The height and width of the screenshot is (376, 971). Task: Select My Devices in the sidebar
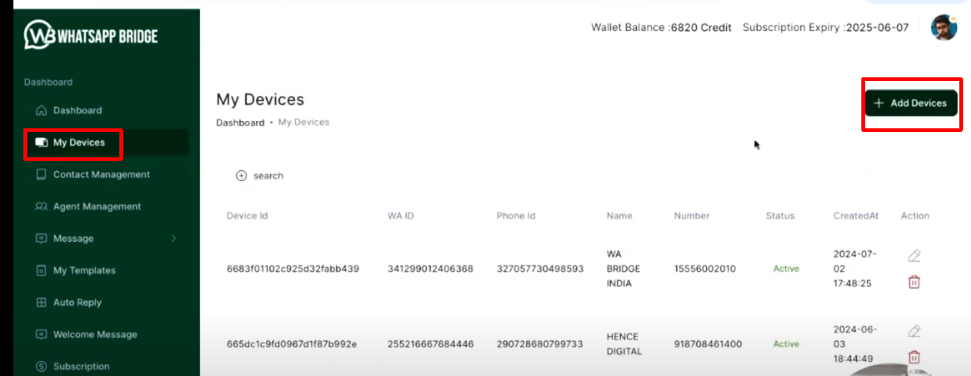tap(79, 142)
